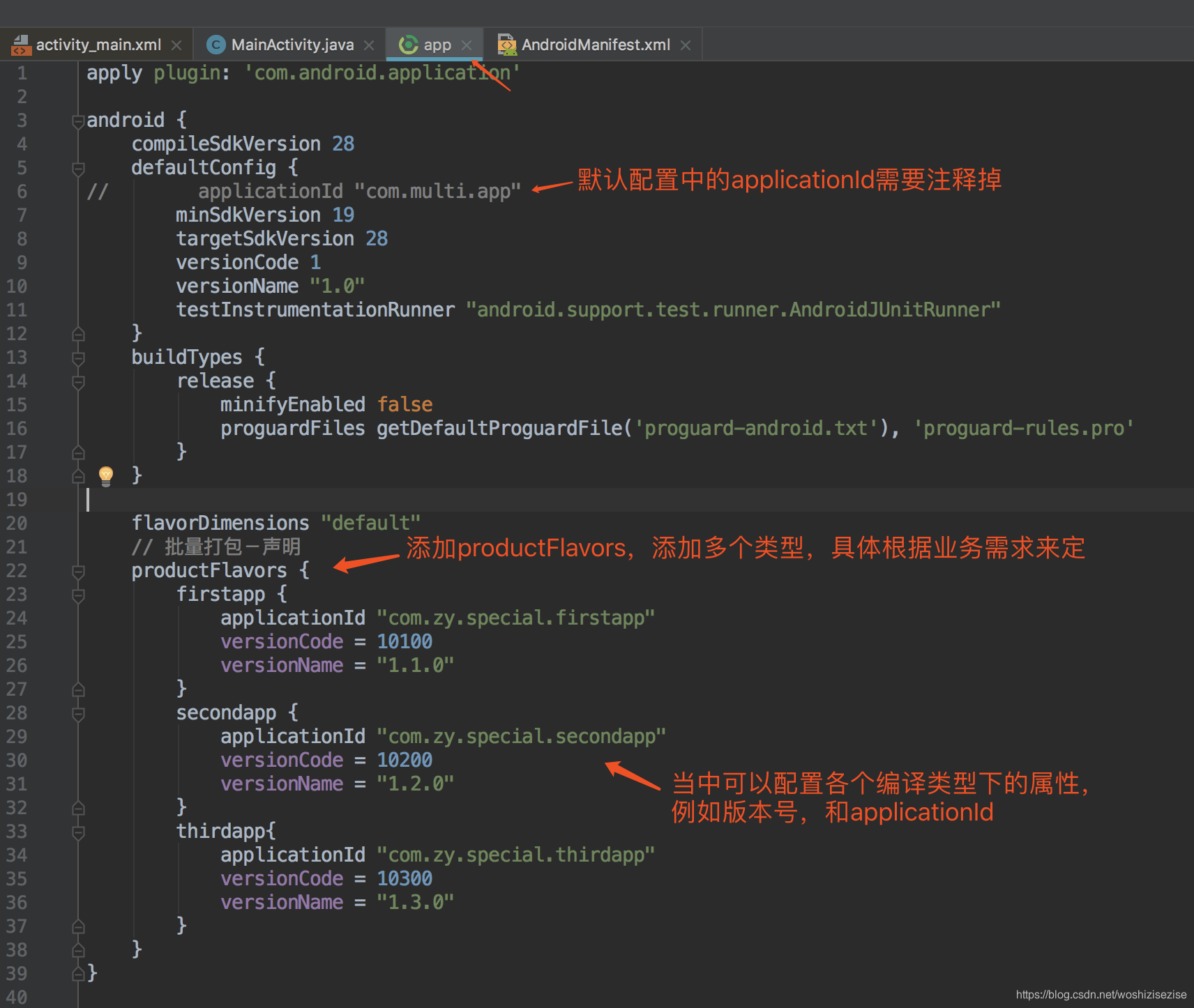Click versionName "1.3.0" value
Screen dimensions: 1194x1008
pyautogui.click(x=416, y=902)
